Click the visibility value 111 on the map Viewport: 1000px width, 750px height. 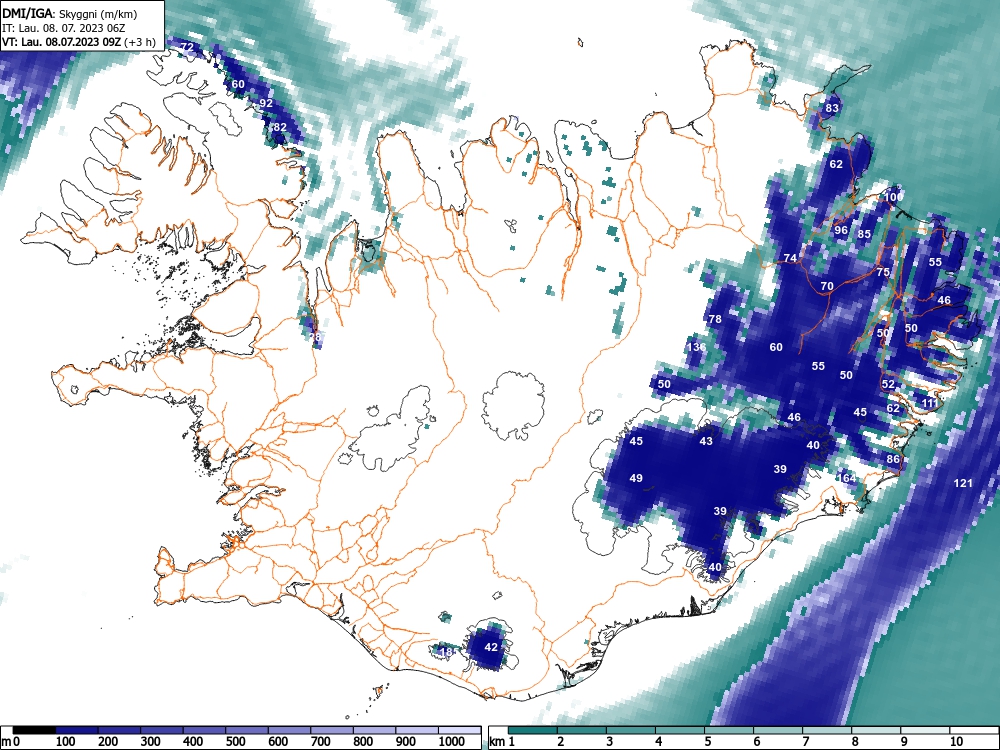(930, 403)
